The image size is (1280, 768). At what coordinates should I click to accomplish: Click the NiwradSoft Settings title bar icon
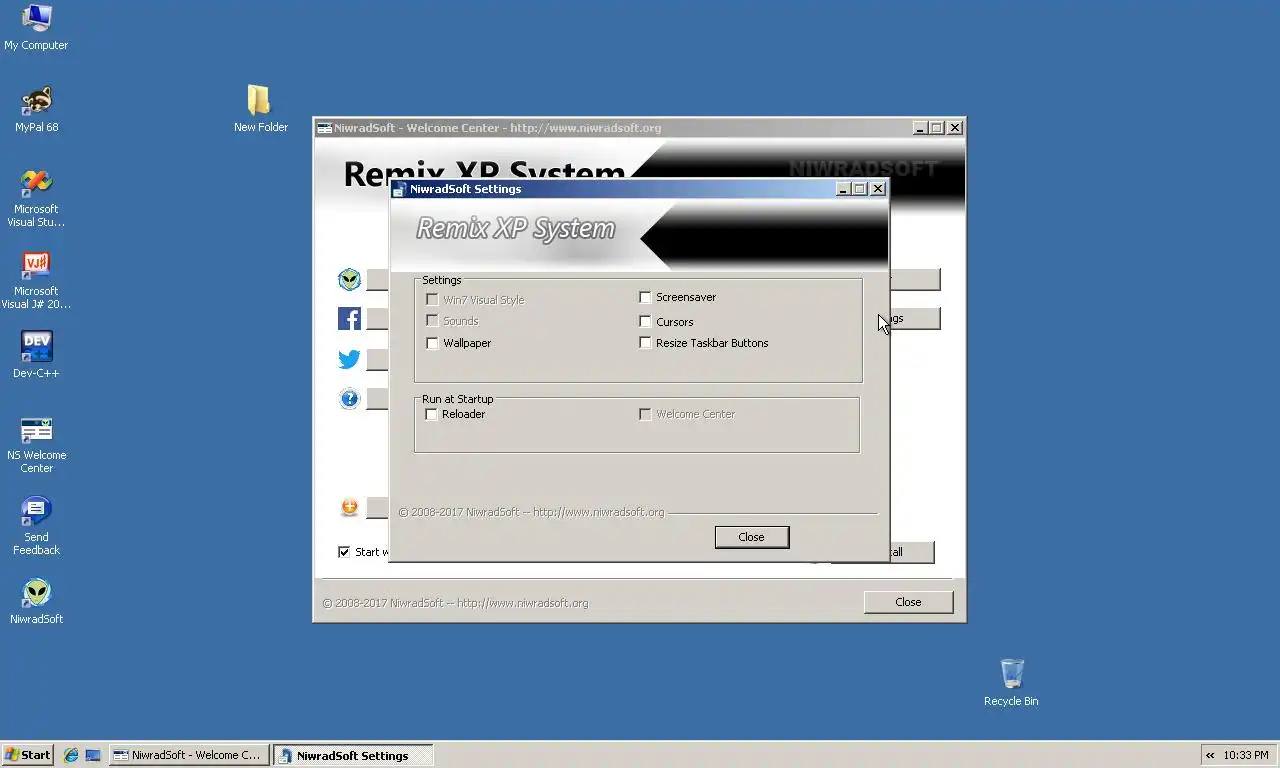tap(399, 189)
